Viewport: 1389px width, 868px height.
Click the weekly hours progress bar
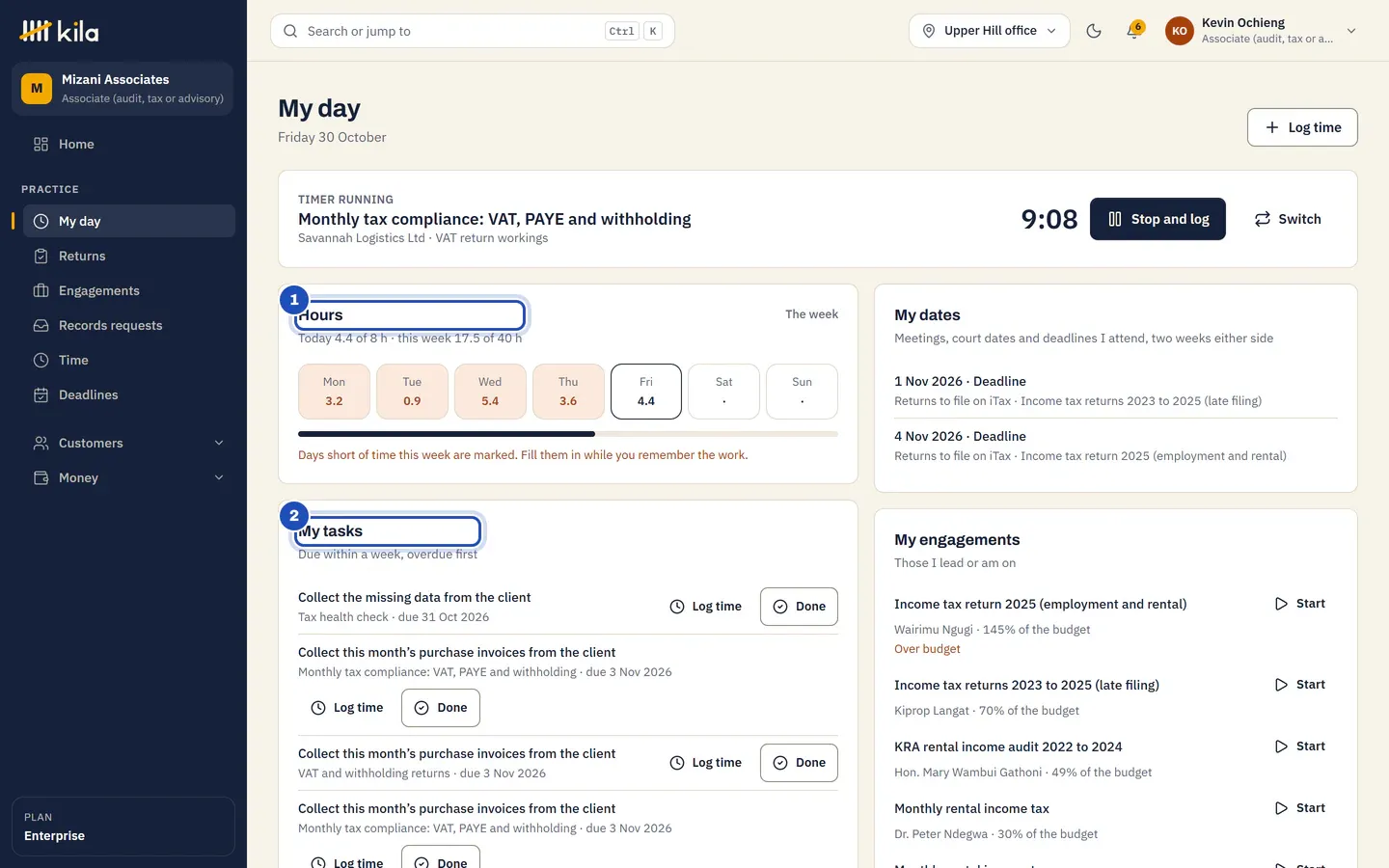coord(568,434)
